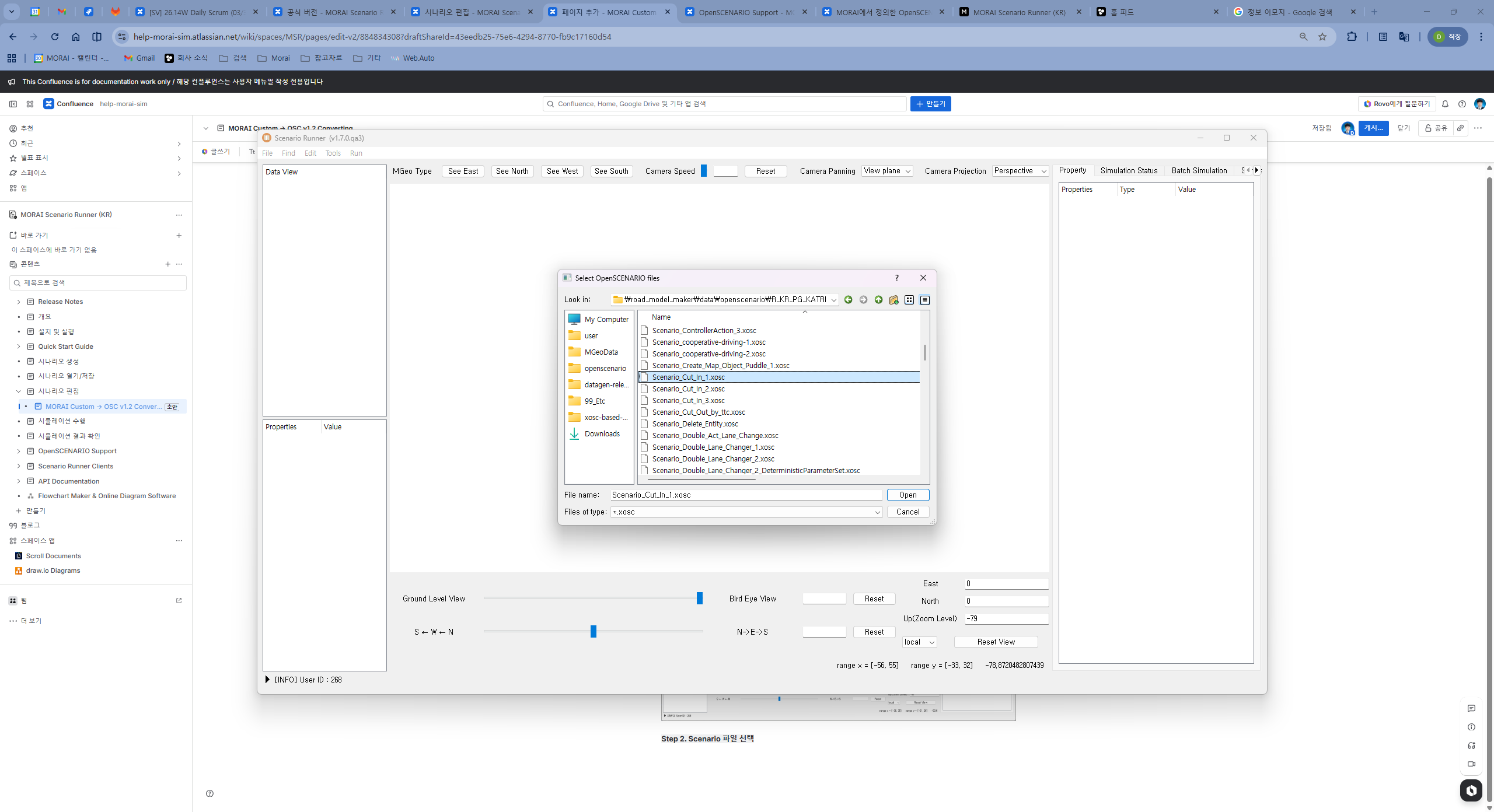Viewport: 1494px width, 812px height.
Task: Create new folder in file dialog
Action: [893, 300]
